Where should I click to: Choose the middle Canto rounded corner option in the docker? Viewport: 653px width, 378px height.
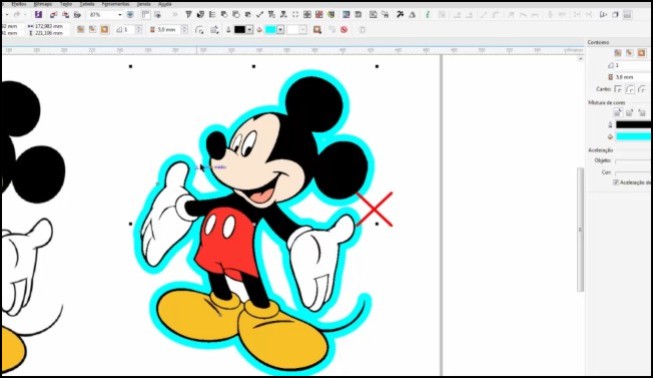coord(630,89)
